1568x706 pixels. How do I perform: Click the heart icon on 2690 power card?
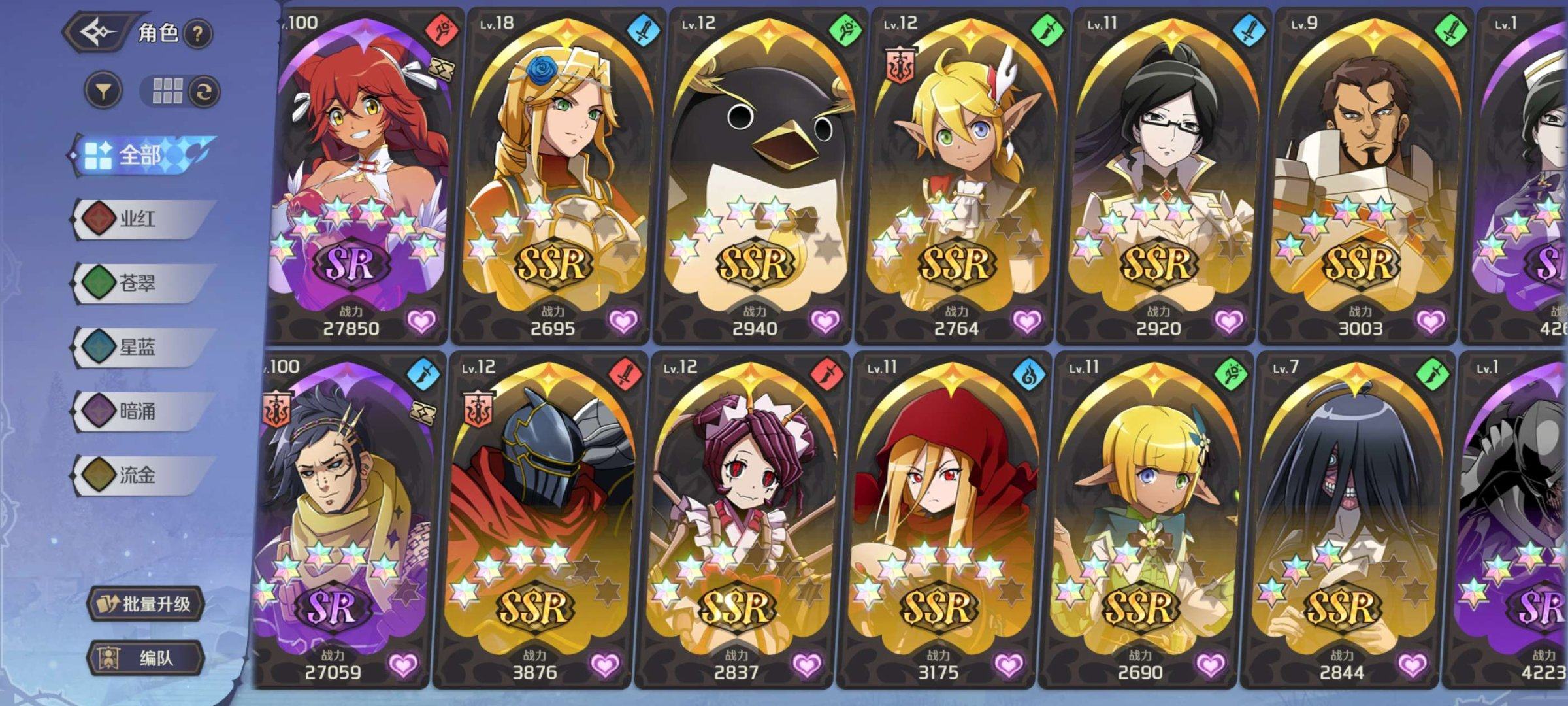[x=1210, y=665]
